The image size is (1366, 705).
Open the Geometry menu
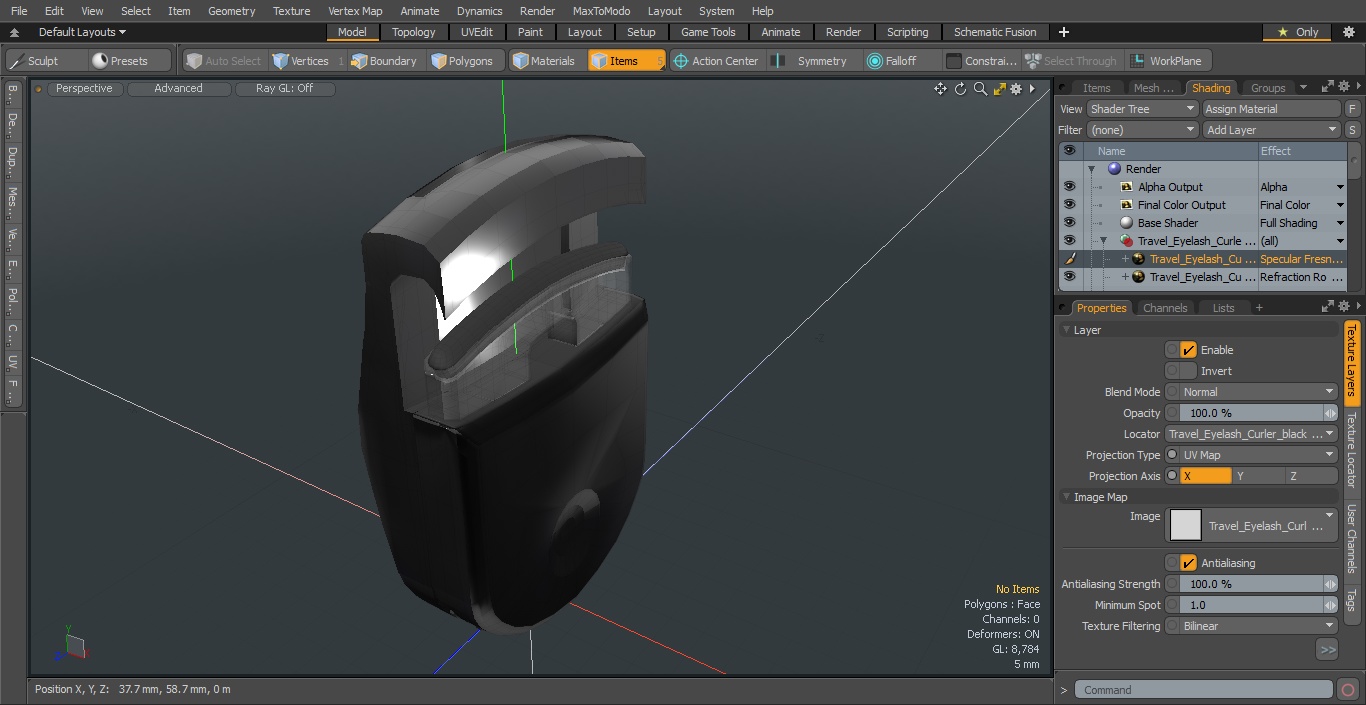(231, 11)
